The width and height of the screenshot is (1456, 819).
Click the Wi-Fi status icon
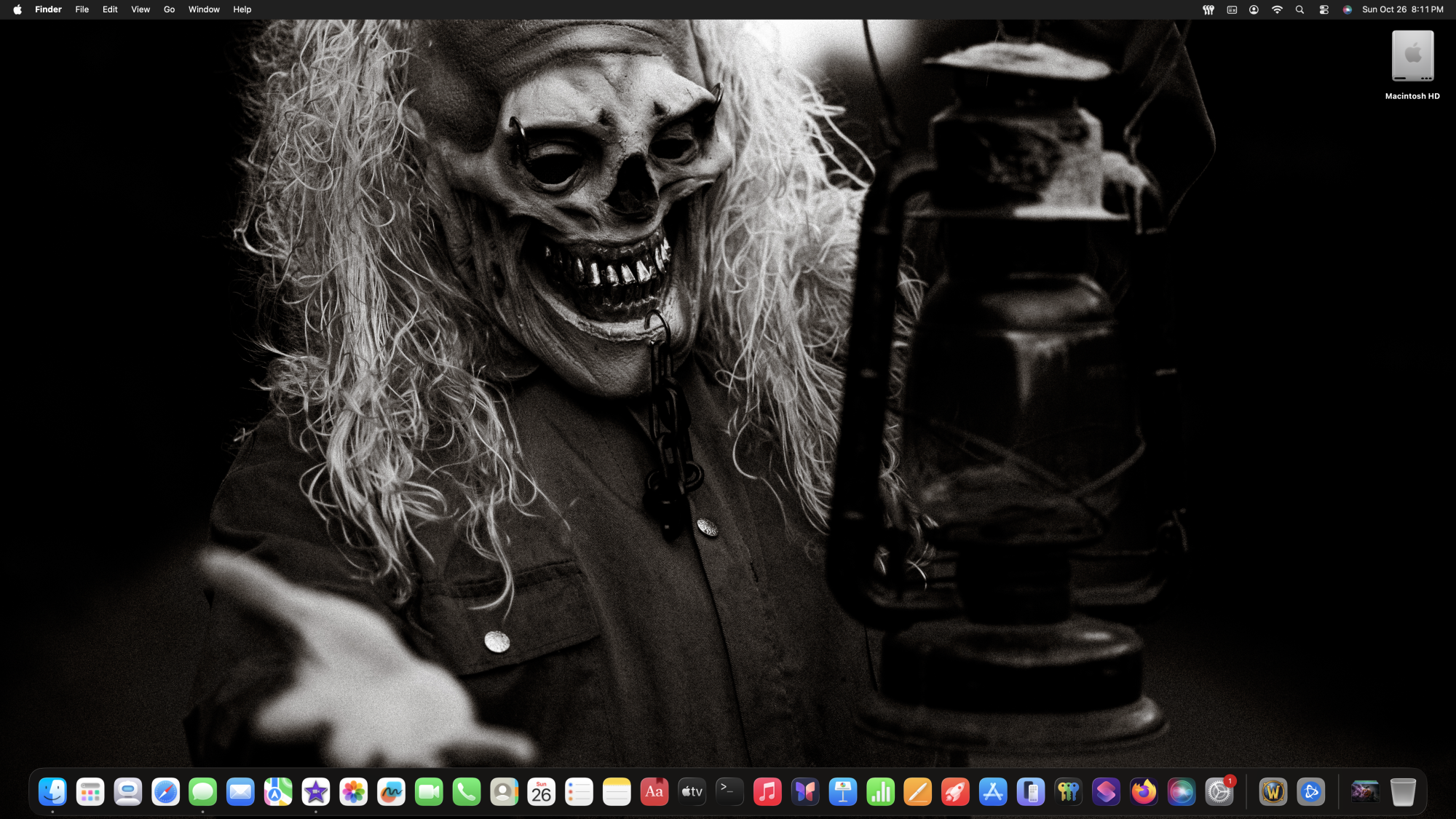click(x=1277, y=9)
